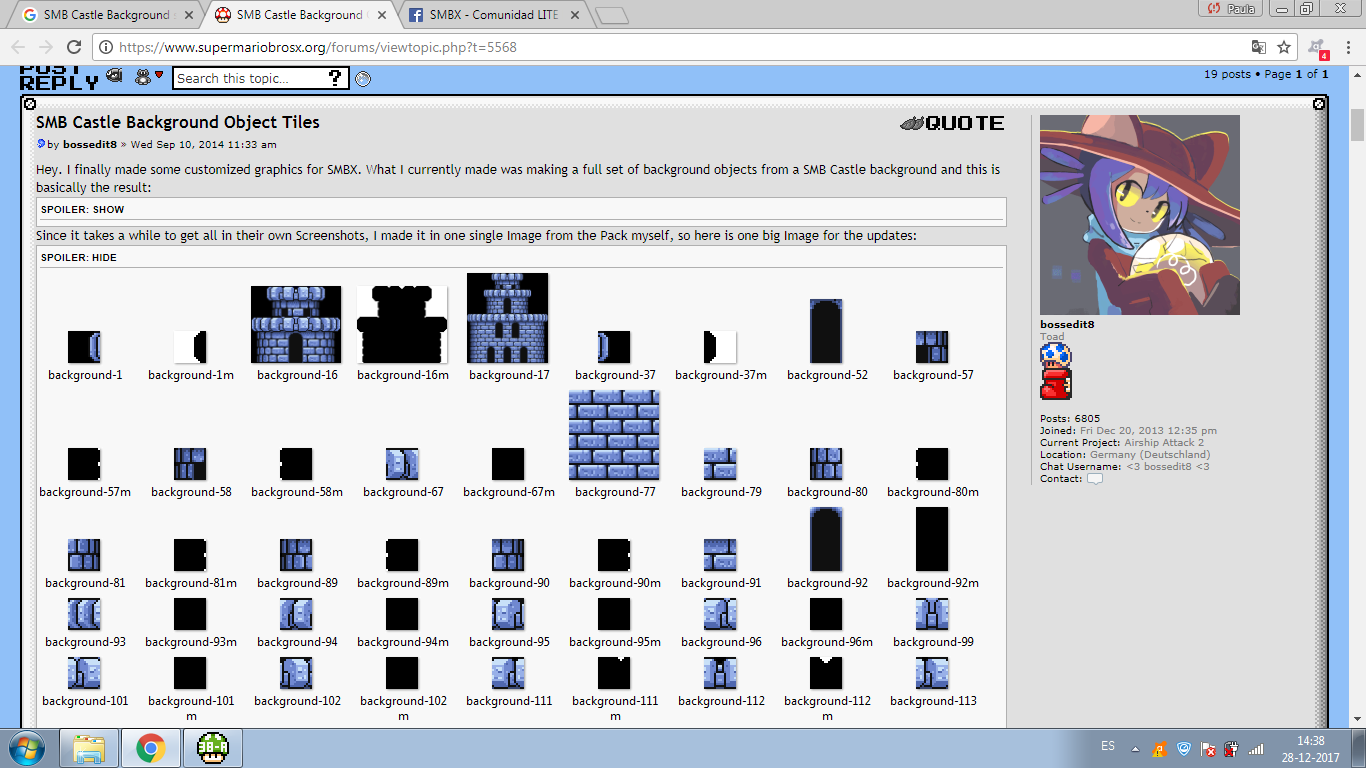Click the background-16m mask image
Image resolution: width=1366 pixels, height=768 pixels.
402,325
